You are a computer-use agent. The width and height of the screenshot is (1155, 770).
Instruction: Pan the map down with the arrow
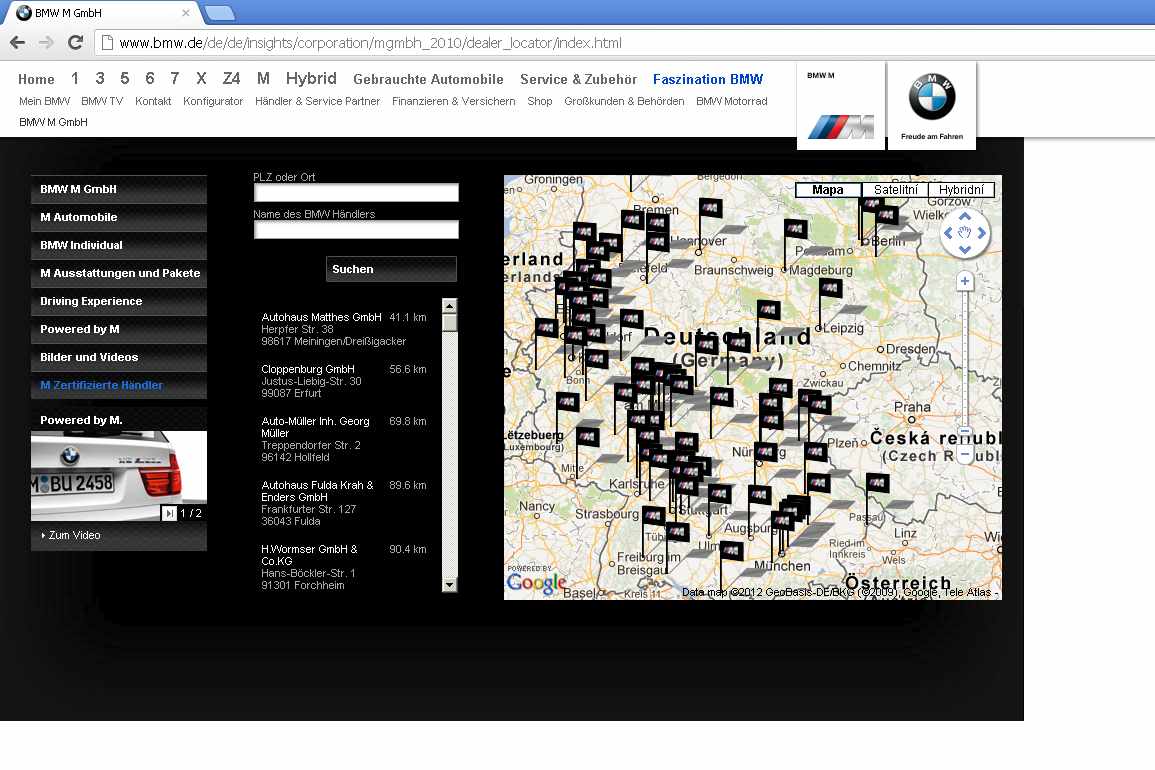pyautogui.click(x=965, y=250)
